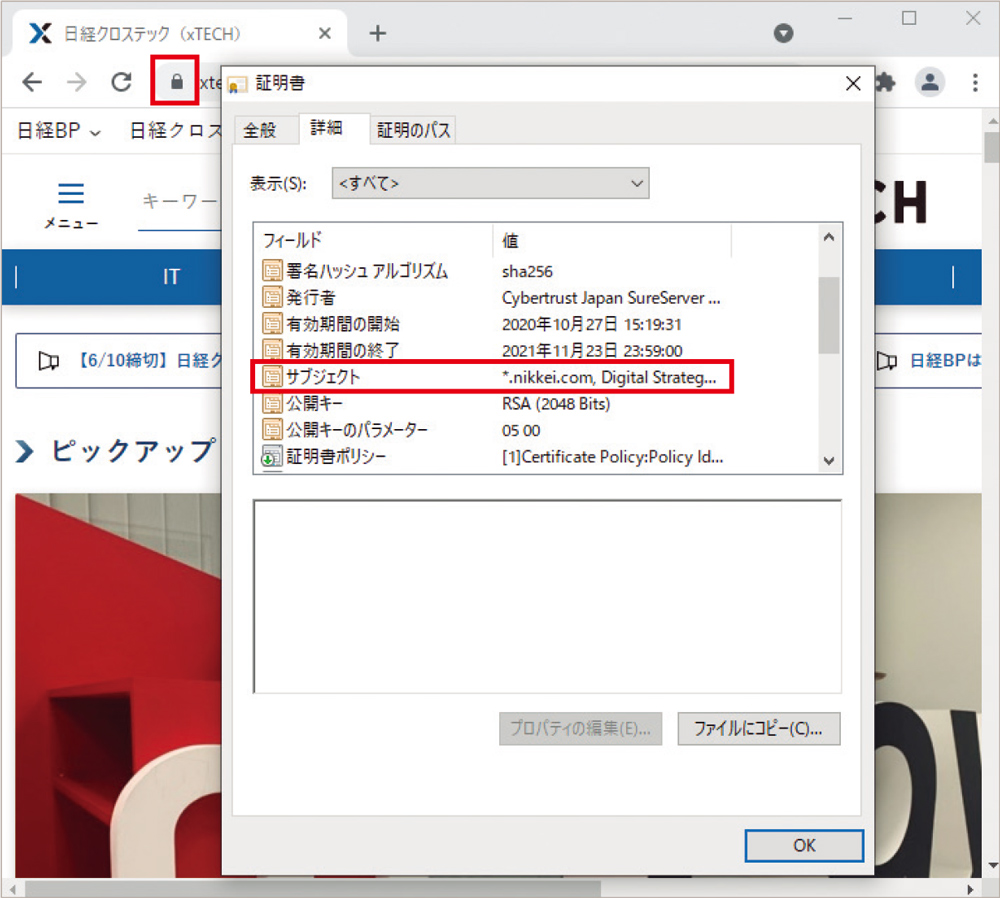Viewport: 1000px width, 898px height.
Task: Select value 2020年10月27日 15:19:31
Action: point(591,324)
